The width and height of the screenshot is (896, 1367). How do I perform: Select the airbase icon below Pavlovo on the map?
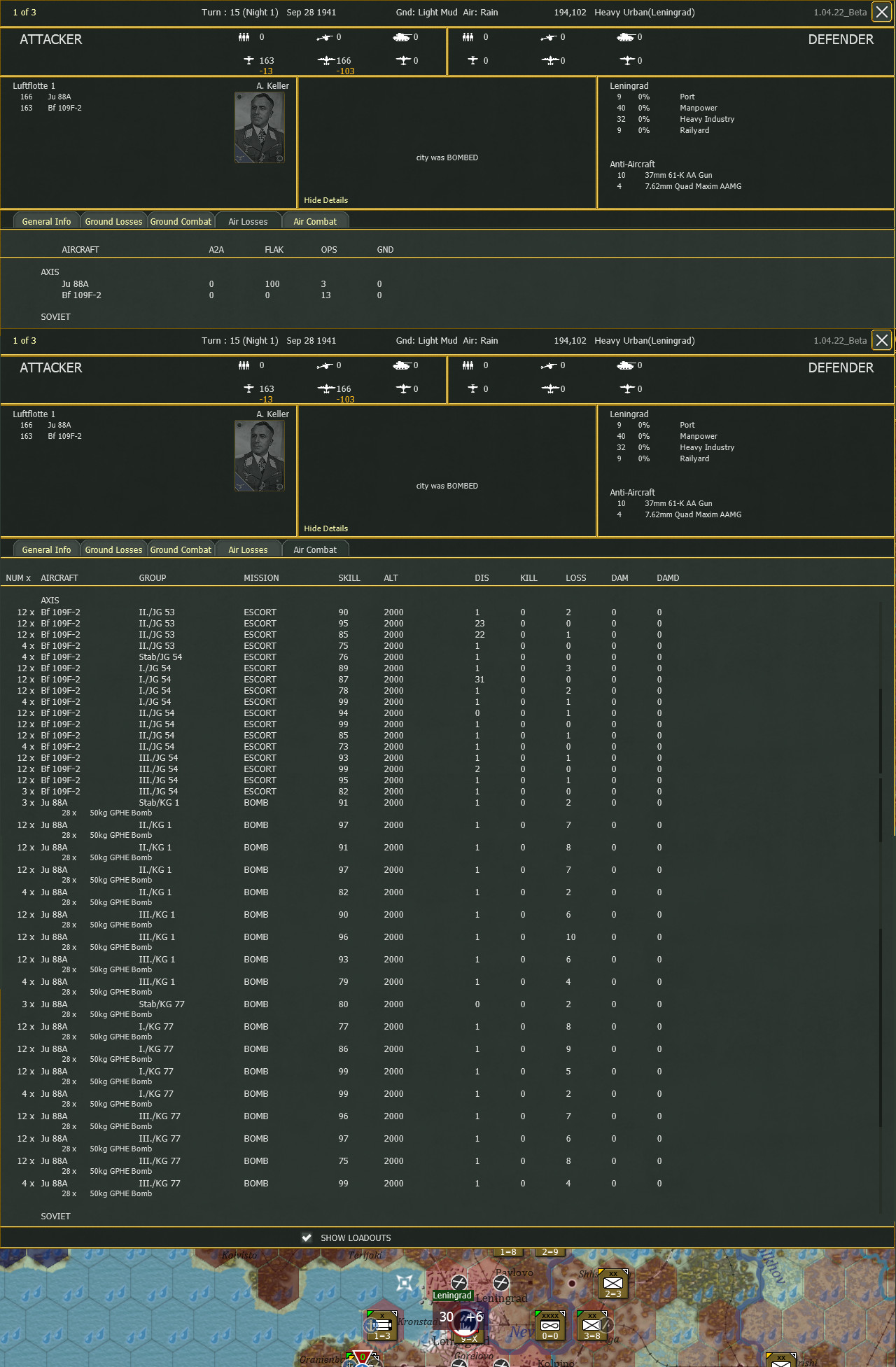(501, 1283)
